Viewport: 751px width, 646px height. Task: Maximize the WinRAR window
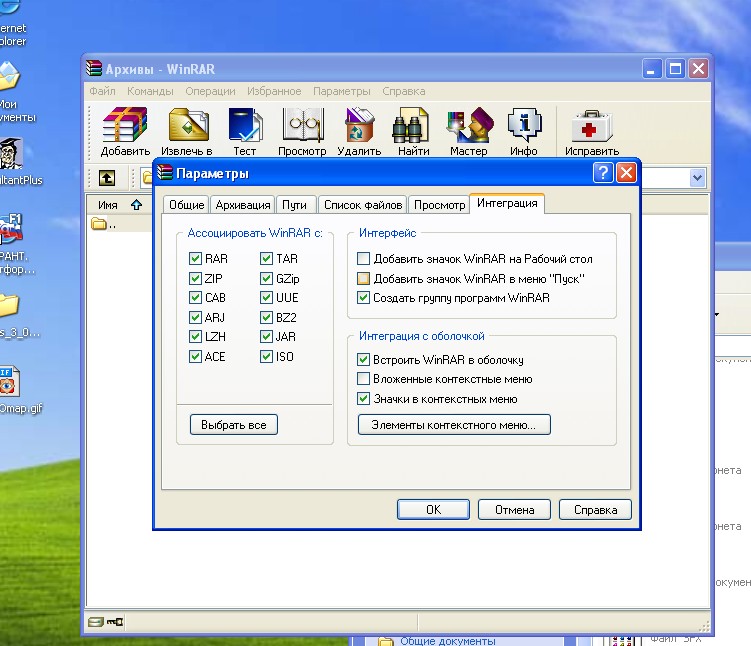pyautogui.click(x=675, y=69)
